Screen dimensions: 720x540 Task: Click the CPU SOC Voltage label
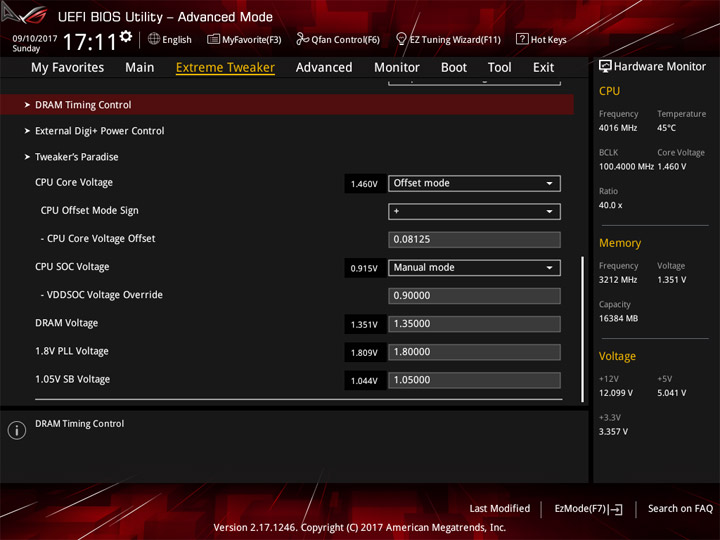[x=72, y=267]
